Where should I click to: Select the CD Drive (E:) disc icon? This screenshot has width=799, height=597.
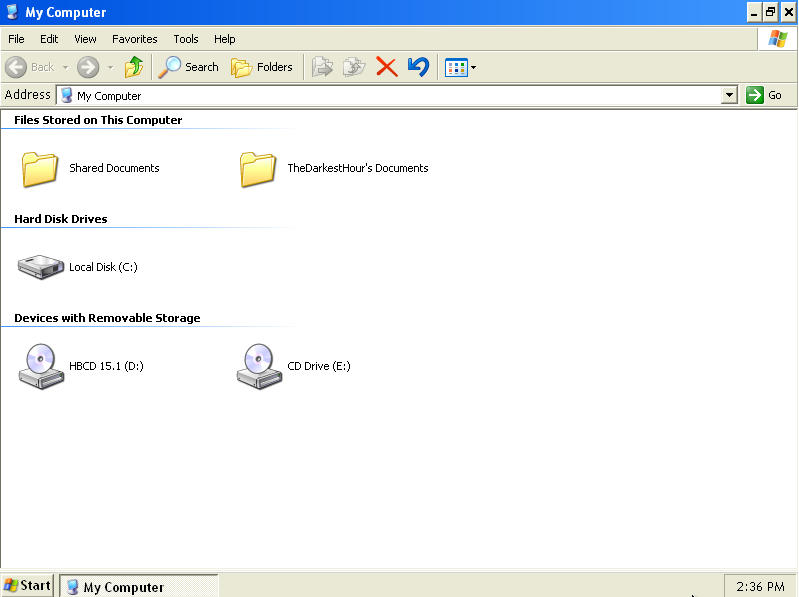[x=259, y=366]
